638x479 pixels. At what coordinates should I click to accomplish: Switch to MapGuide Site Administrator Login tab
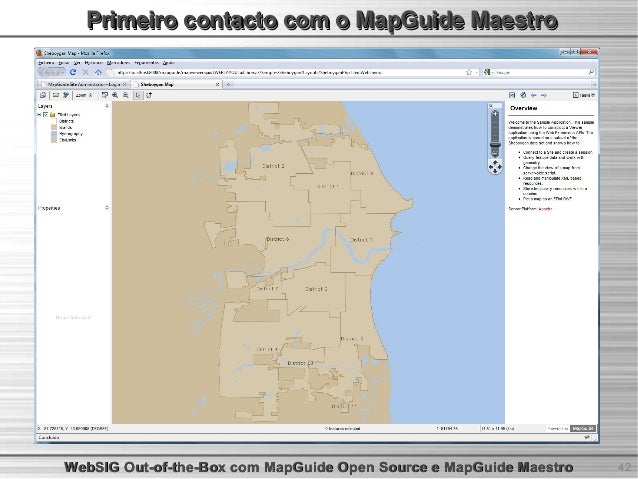click(83, 84)
